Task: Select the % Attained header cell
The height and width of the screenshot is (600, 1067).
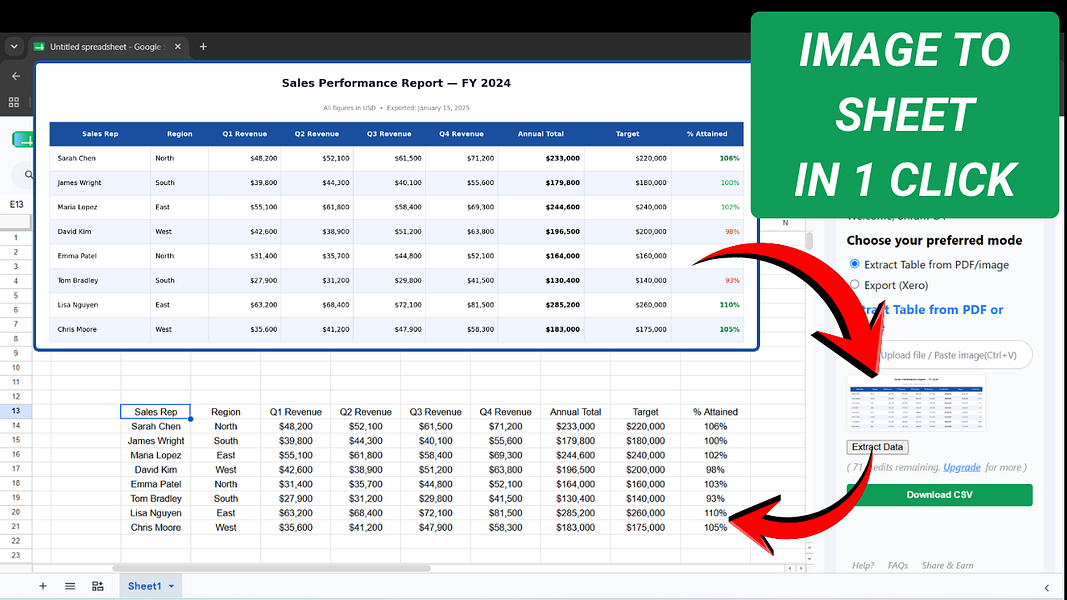Action: (x=715, y=412)
